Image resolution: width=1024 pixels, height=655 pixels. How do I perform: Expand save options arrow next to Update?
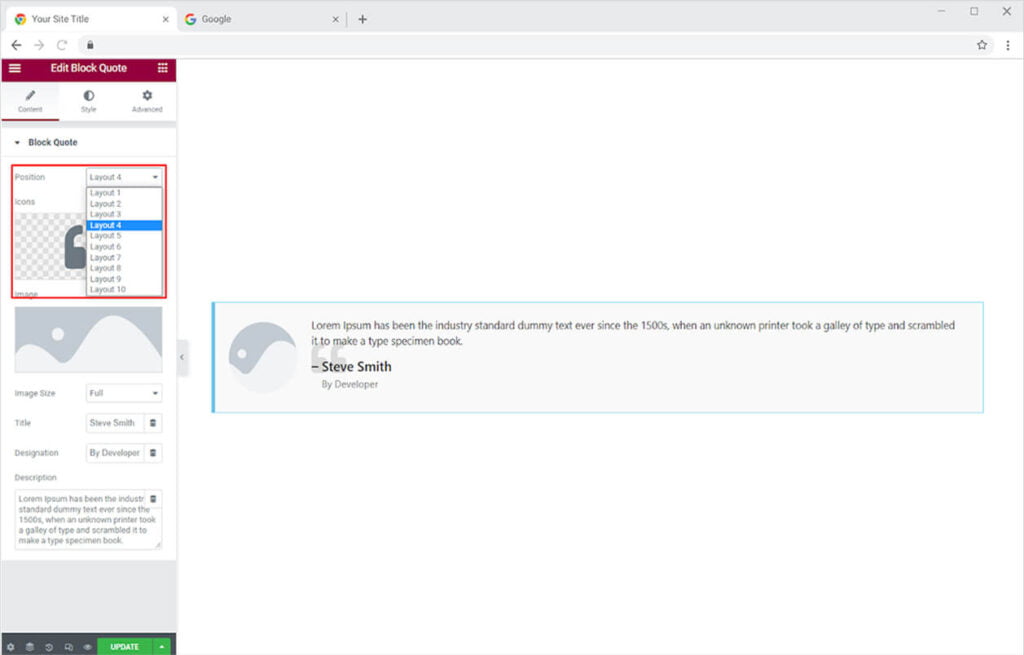pos(162,647)
